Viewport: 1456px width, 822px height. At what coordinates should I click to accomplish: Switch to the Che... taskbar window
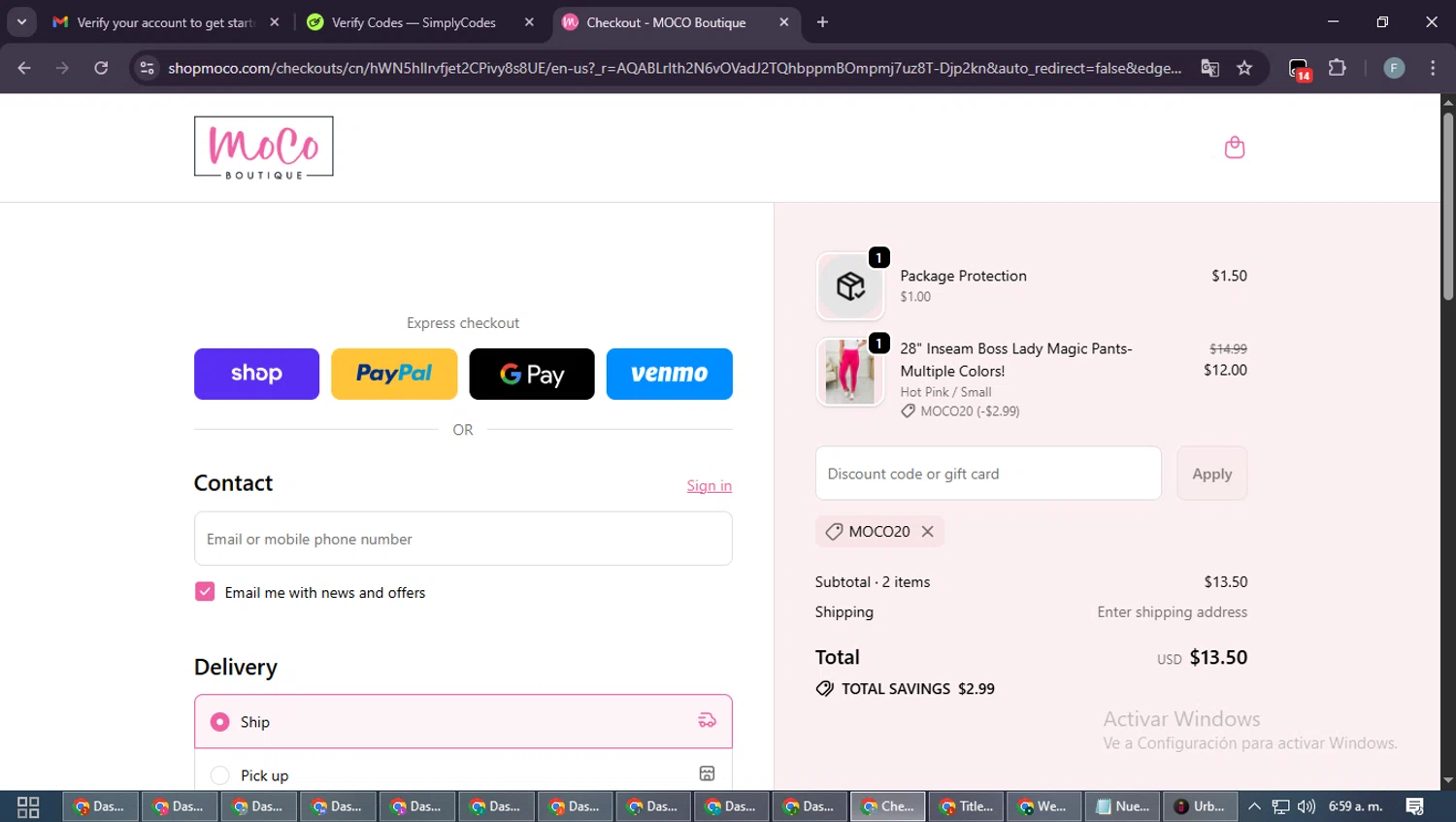coord(888,806)
